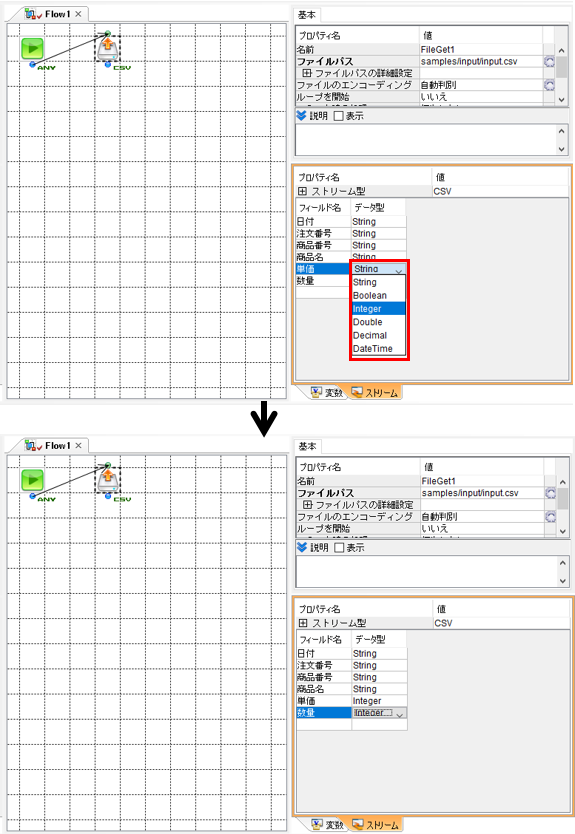Click the green Start component in lower flow
This screenshot has height=834, width=575.
click(32, 480)
